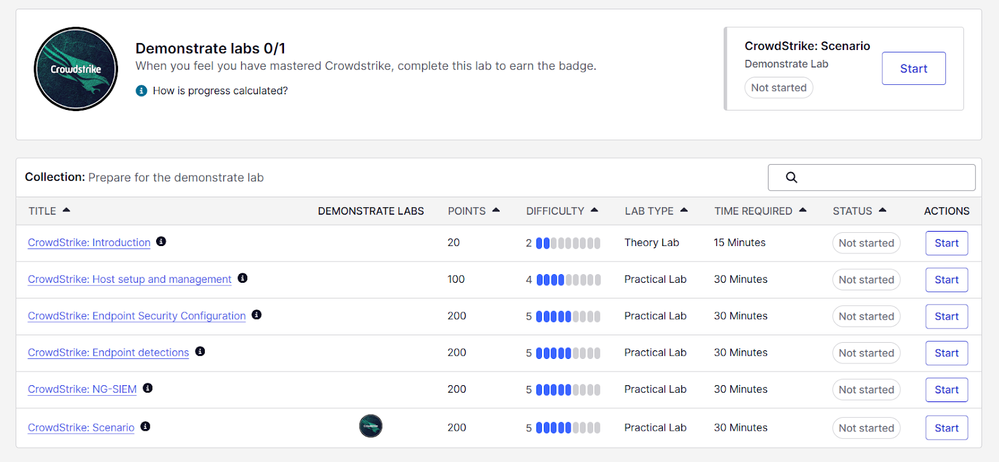Click the large Crowdstrike badge logo
The width and height of the screenshot is (999, 462).
point(77,68)
